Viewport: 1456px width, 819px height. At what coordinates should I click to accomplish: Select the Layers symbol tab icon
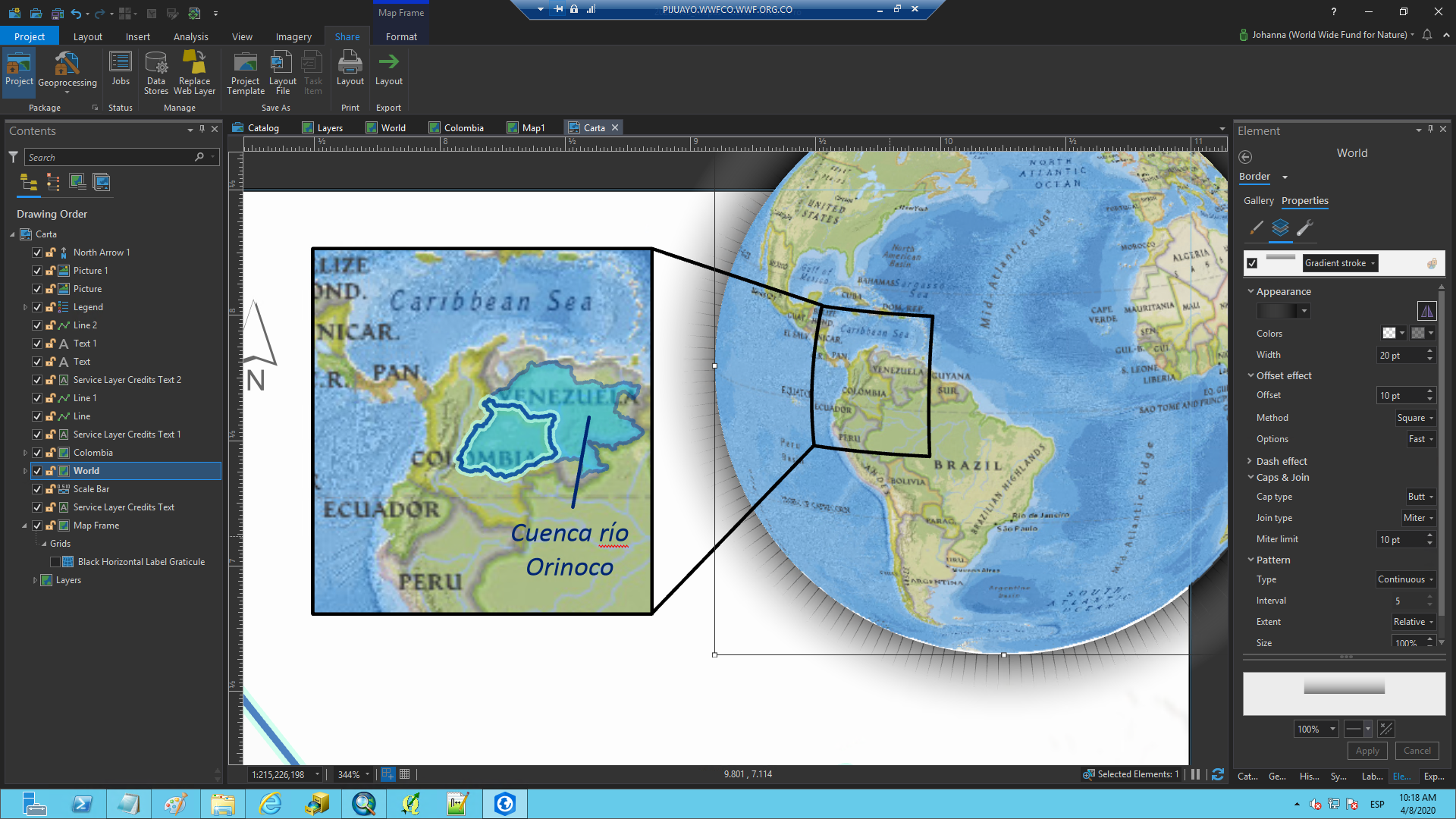(x=1280, y=227)
